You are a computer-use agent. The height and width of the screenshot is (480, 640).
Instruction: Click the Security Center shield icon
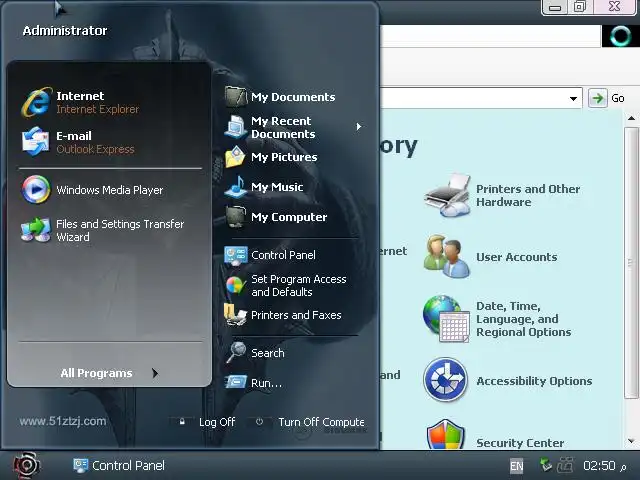445,435
